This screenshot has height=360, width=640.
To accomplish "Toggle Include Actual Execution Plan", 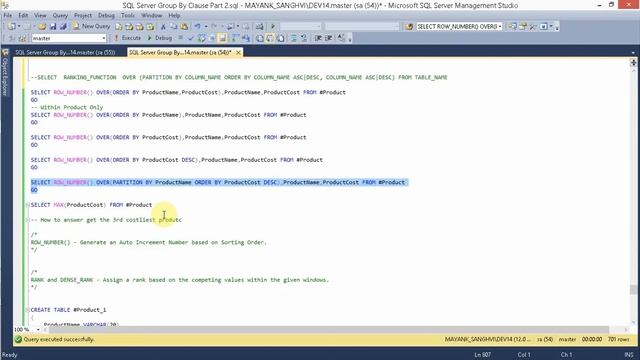I will click(x=235, y=38).
